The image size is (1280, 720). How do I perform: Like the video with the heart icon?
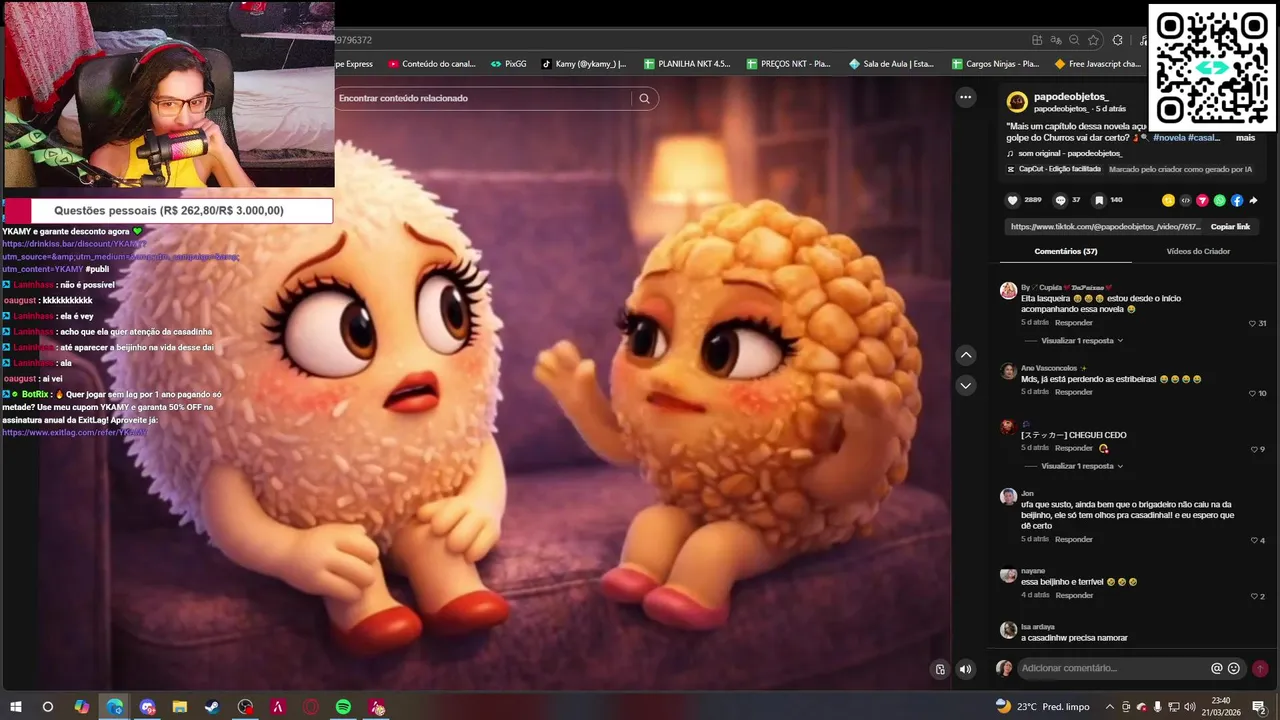(1012, 200)
